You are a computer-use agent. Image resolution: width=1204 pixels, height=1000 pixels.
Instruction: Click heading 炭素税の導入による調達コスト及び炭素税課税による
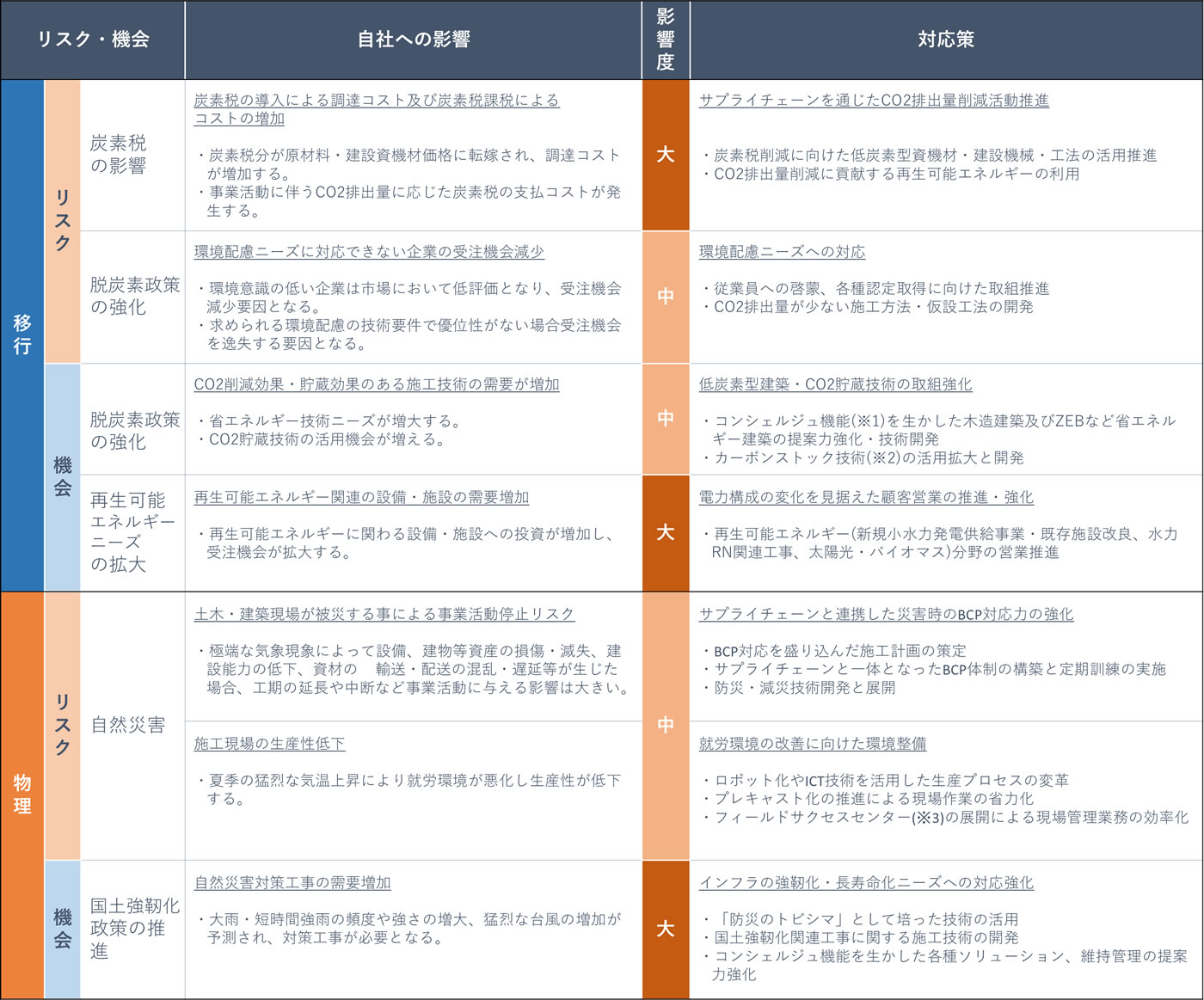click(x=377, y=101)
